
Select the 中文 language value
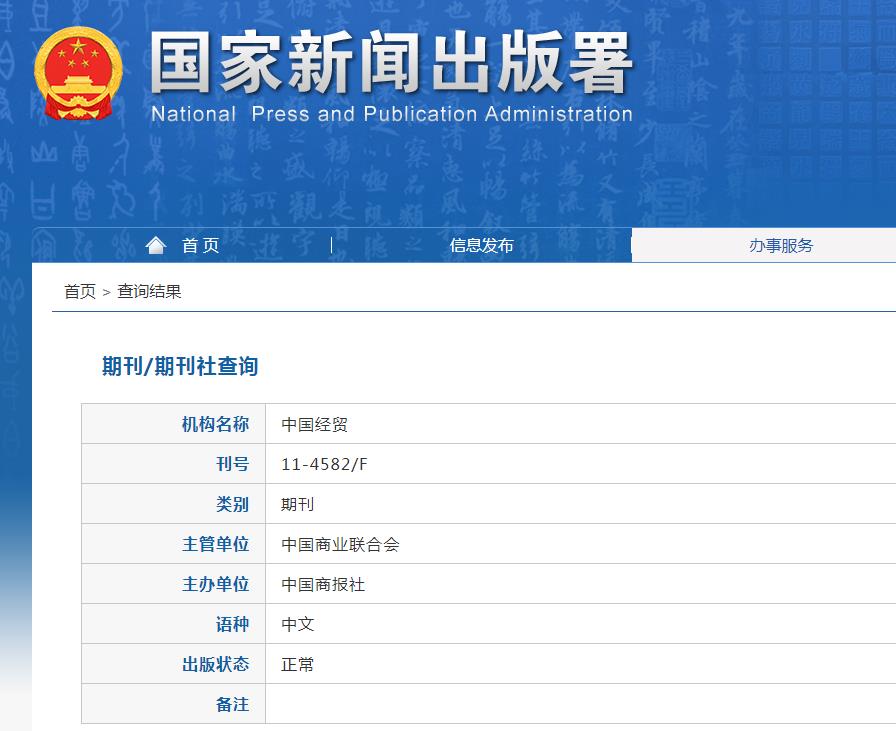point(297,624)
